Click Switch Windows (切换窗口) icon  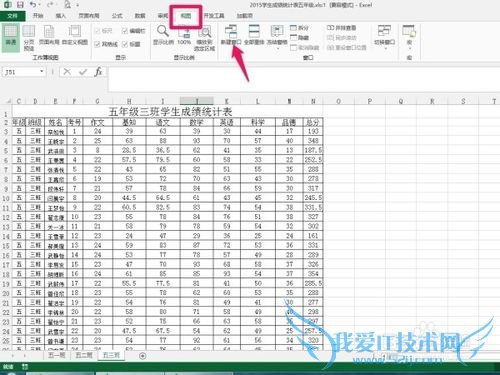(384, 31)
